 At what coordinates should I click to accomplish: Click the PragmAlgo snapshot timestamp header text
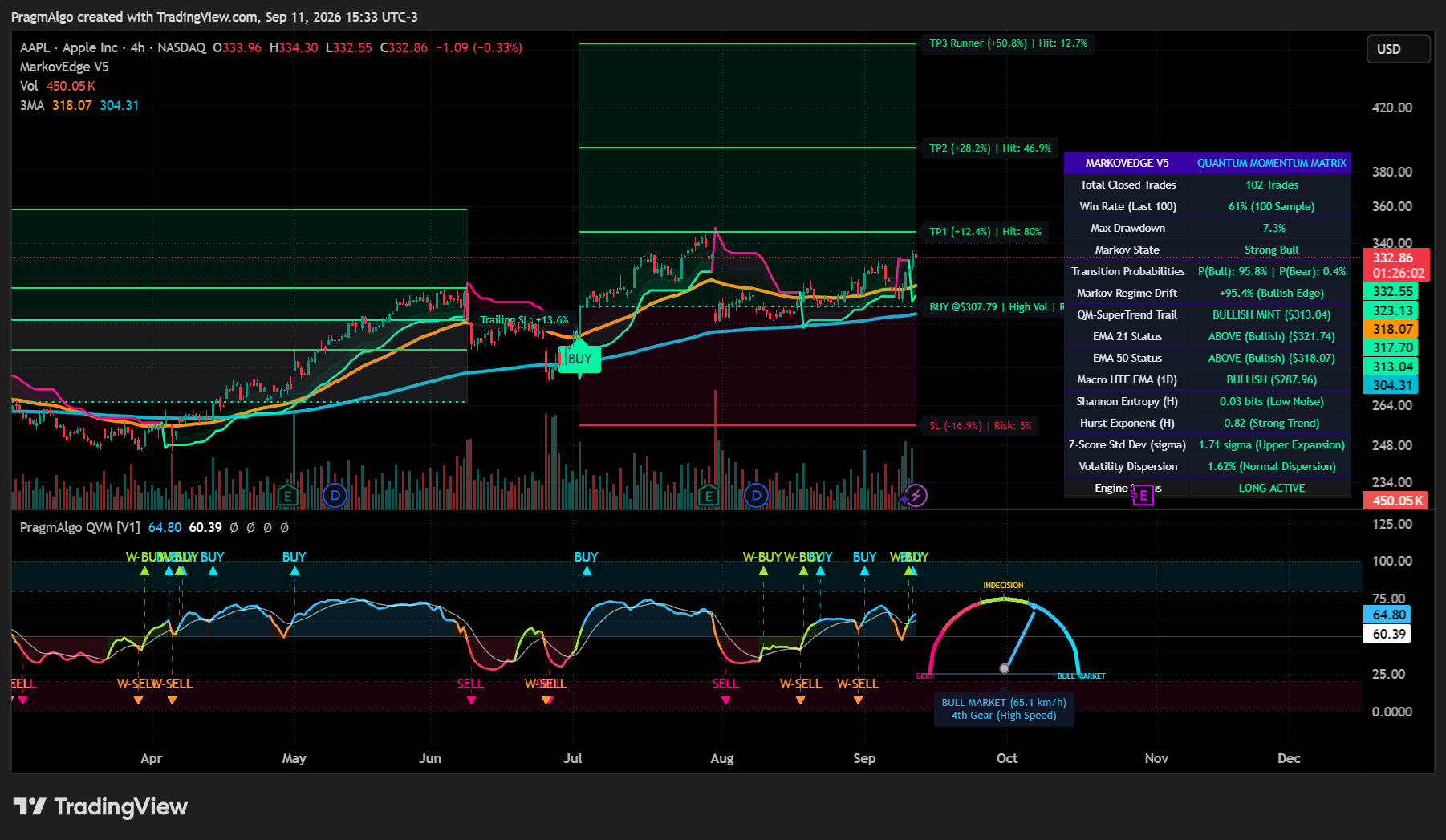click(214, 17)
